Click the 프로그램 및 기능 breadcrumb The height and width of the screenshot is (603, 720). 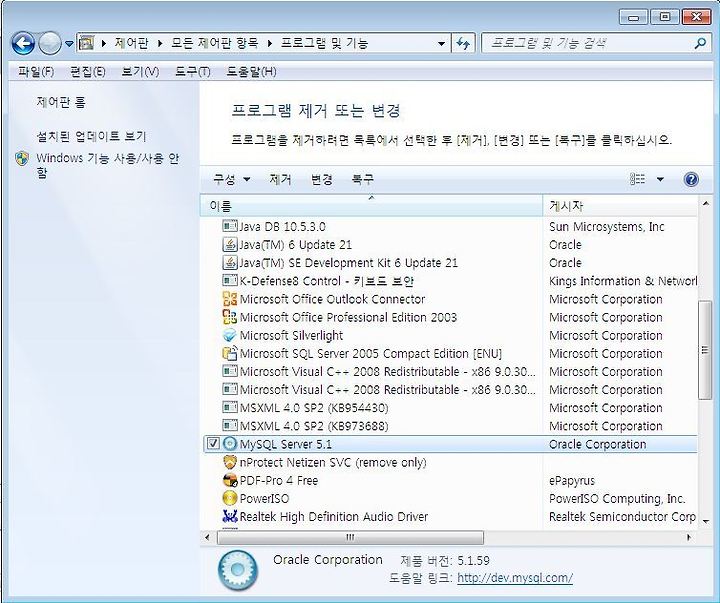[x=324, y=44]
